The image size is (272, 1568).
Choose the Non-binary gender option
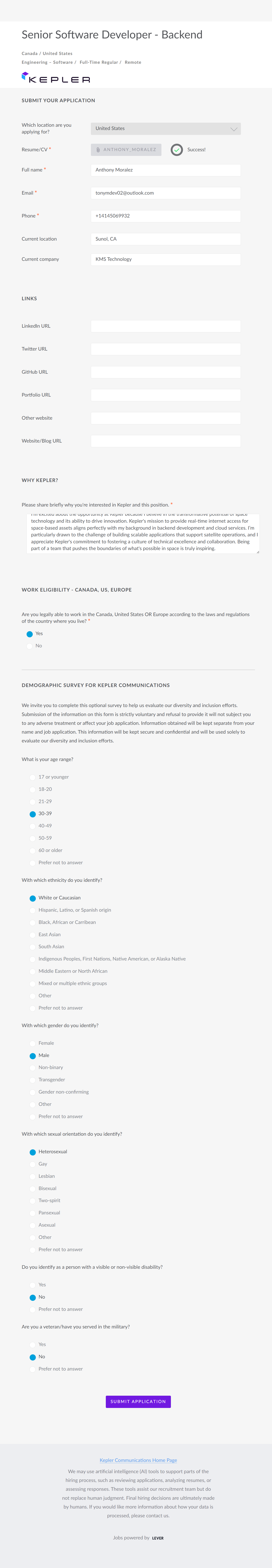[33, 1068]
